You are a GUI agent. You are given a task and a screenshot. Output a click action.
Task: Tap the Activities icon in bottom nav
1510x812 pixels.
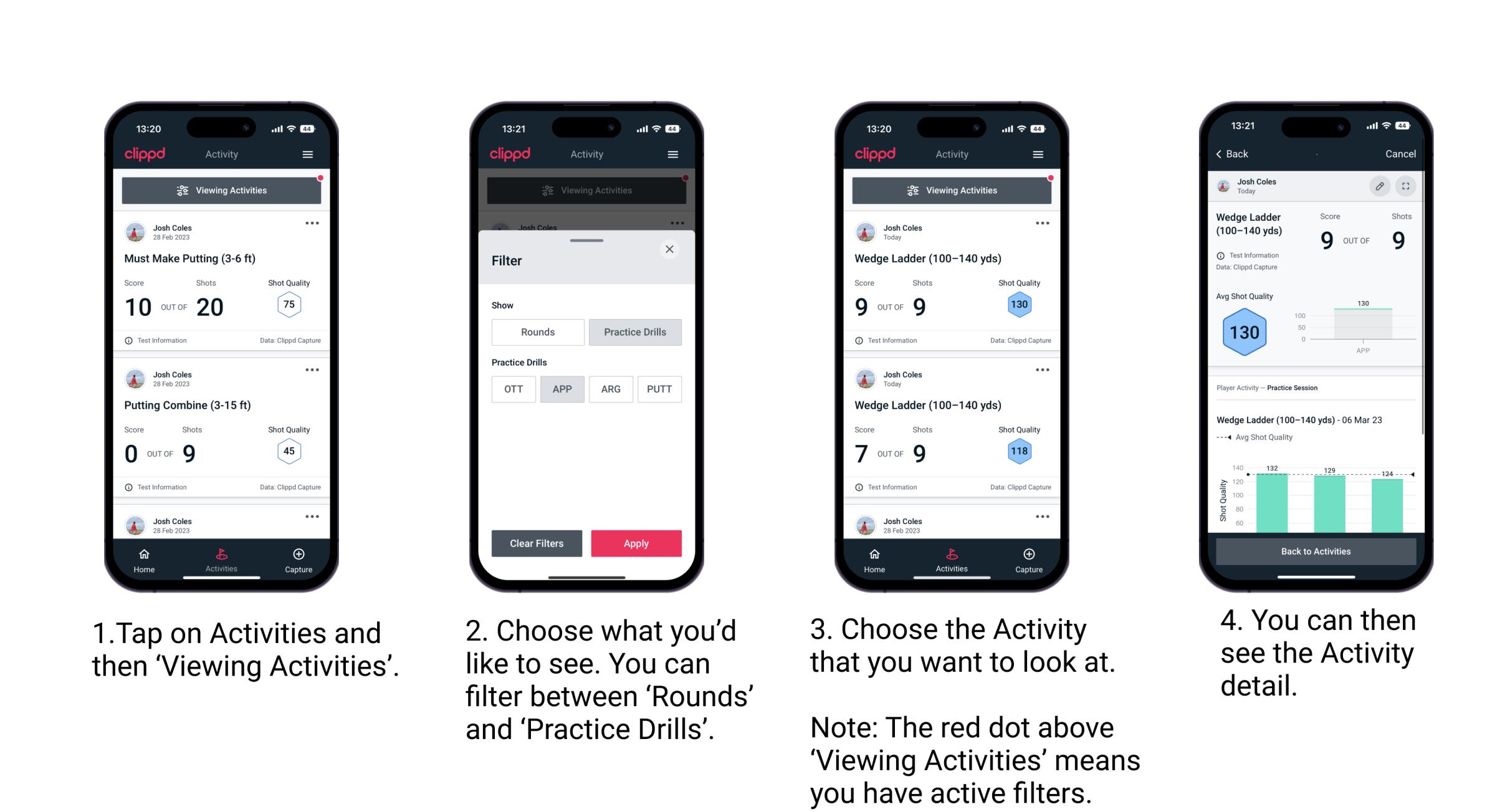[x=222, y=558]
